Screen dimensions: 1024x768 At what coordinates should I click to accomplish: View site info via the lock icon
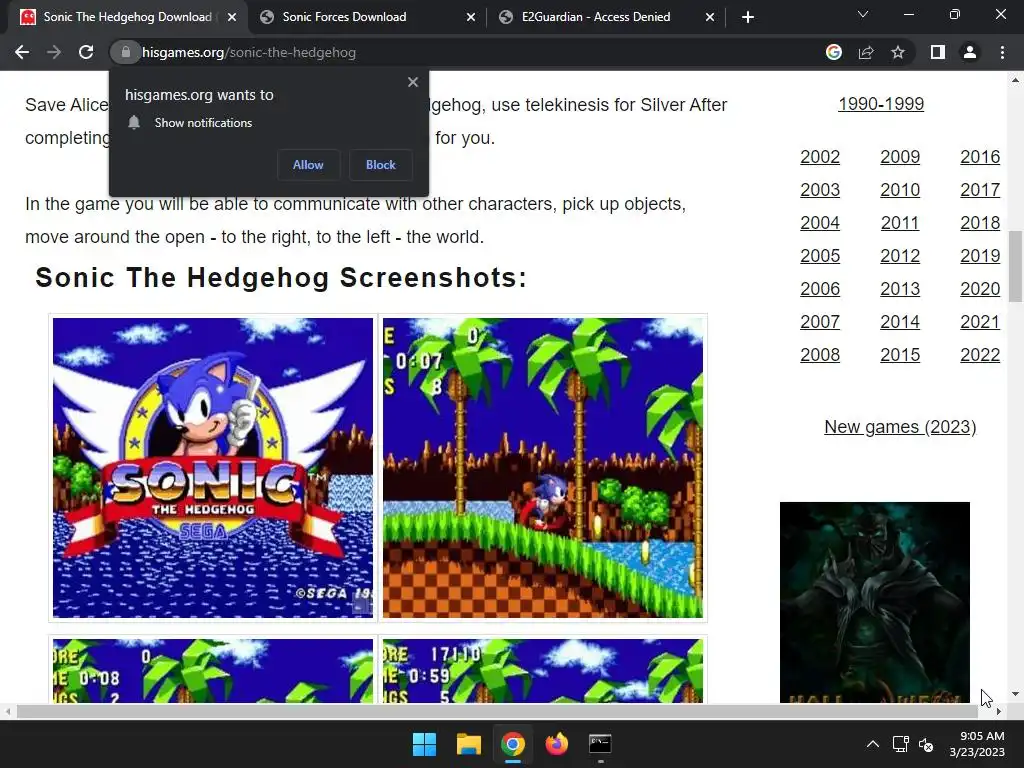[126, 52]
